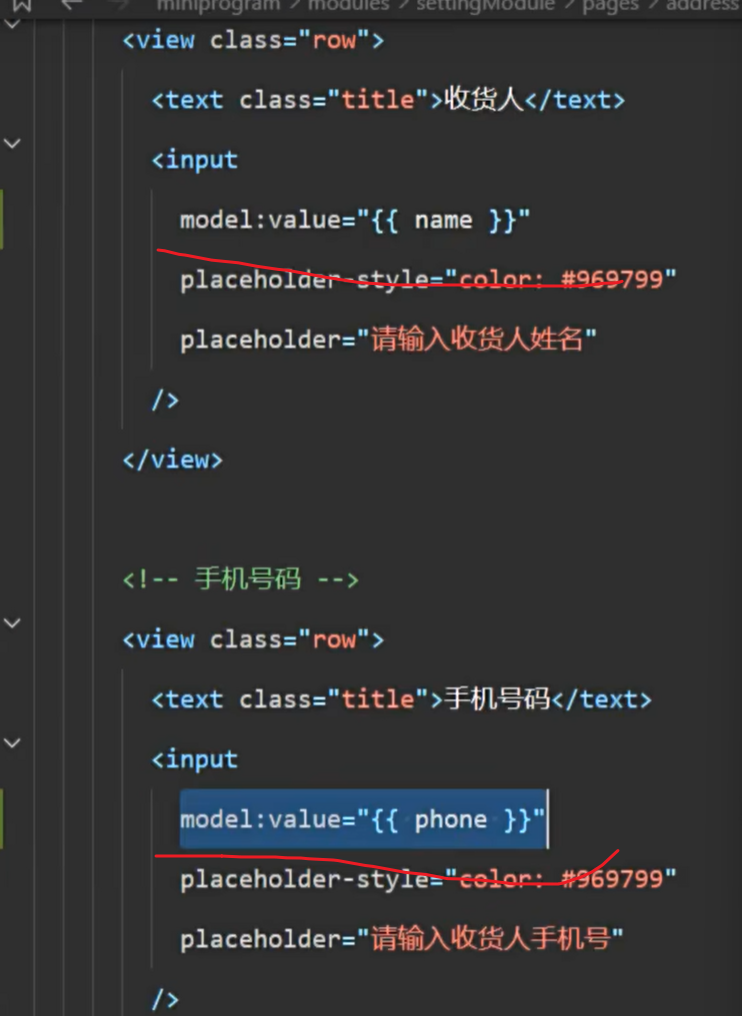Select the settingModule breadcrumb item

(x=482, y=5)
